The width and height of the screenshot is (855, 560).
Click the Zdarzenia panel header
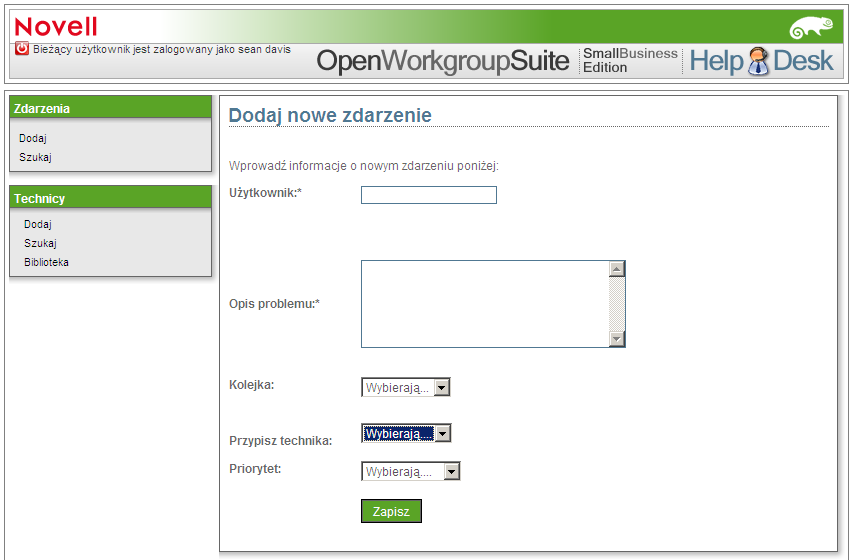click(111, 107)
